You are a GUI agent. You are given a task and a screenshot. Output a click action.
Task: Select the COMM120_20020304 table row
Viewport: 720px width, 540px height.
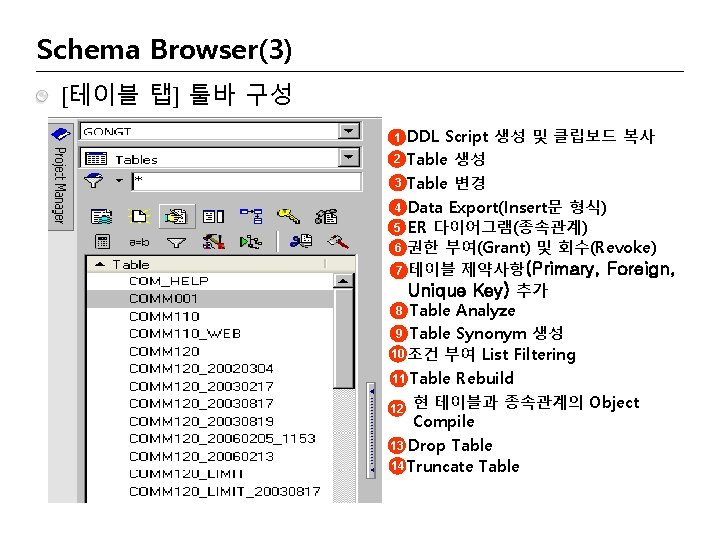coord(210,369)
